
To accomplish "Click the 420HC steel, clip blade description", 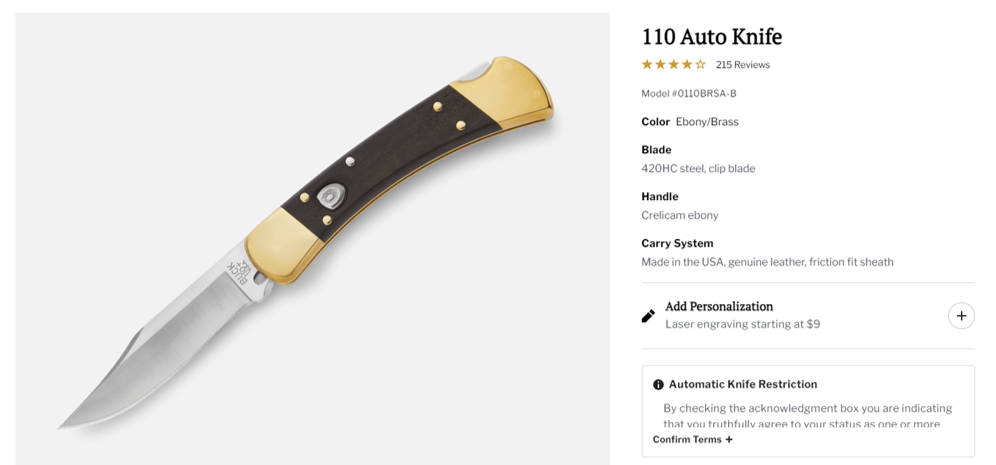I will 698,168.
